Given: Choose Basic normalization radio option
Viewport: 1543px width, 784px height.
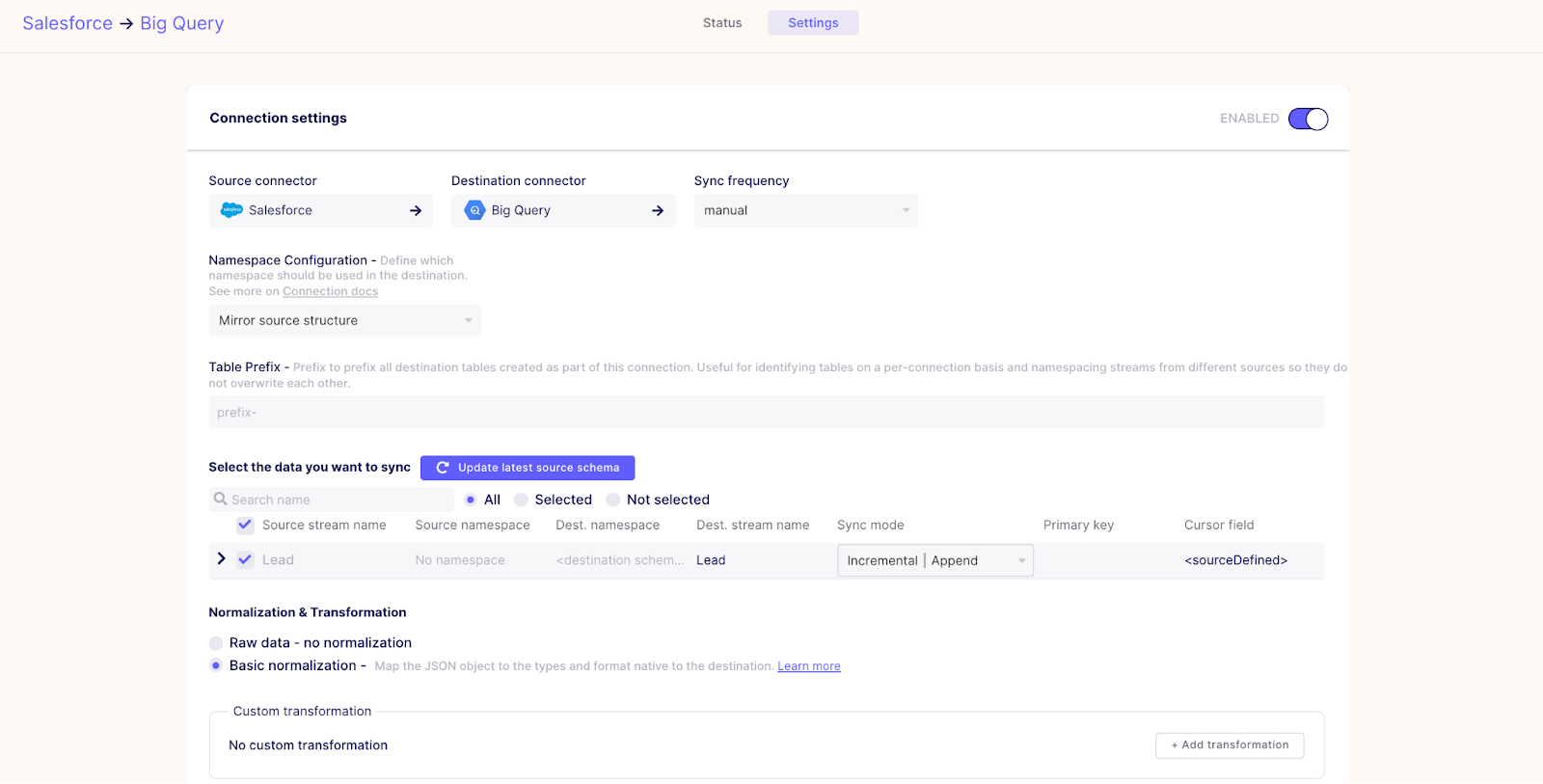Looking at the screenshot, I should tap(216, 665).
